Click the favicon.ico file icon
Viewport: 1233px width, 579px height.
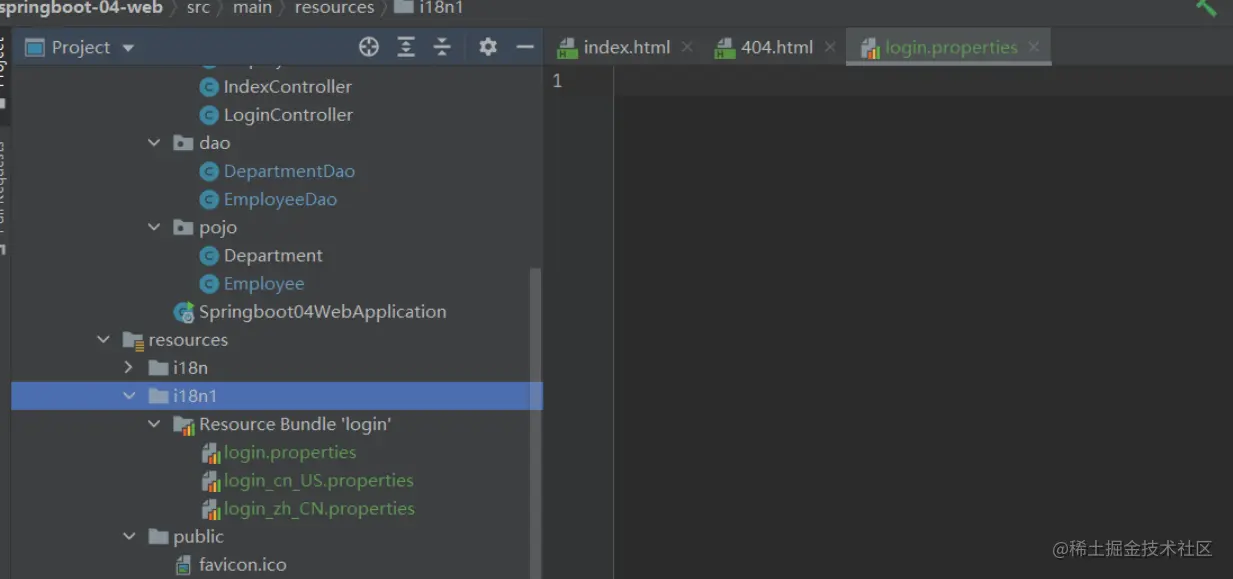(x=184, y=565)
